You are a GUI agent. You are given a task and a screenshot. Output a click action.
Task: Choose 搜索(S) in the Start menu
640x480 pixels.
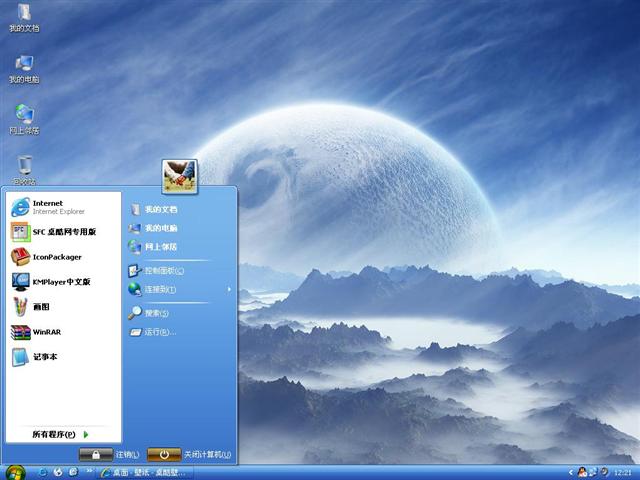(x=155, y=313)
